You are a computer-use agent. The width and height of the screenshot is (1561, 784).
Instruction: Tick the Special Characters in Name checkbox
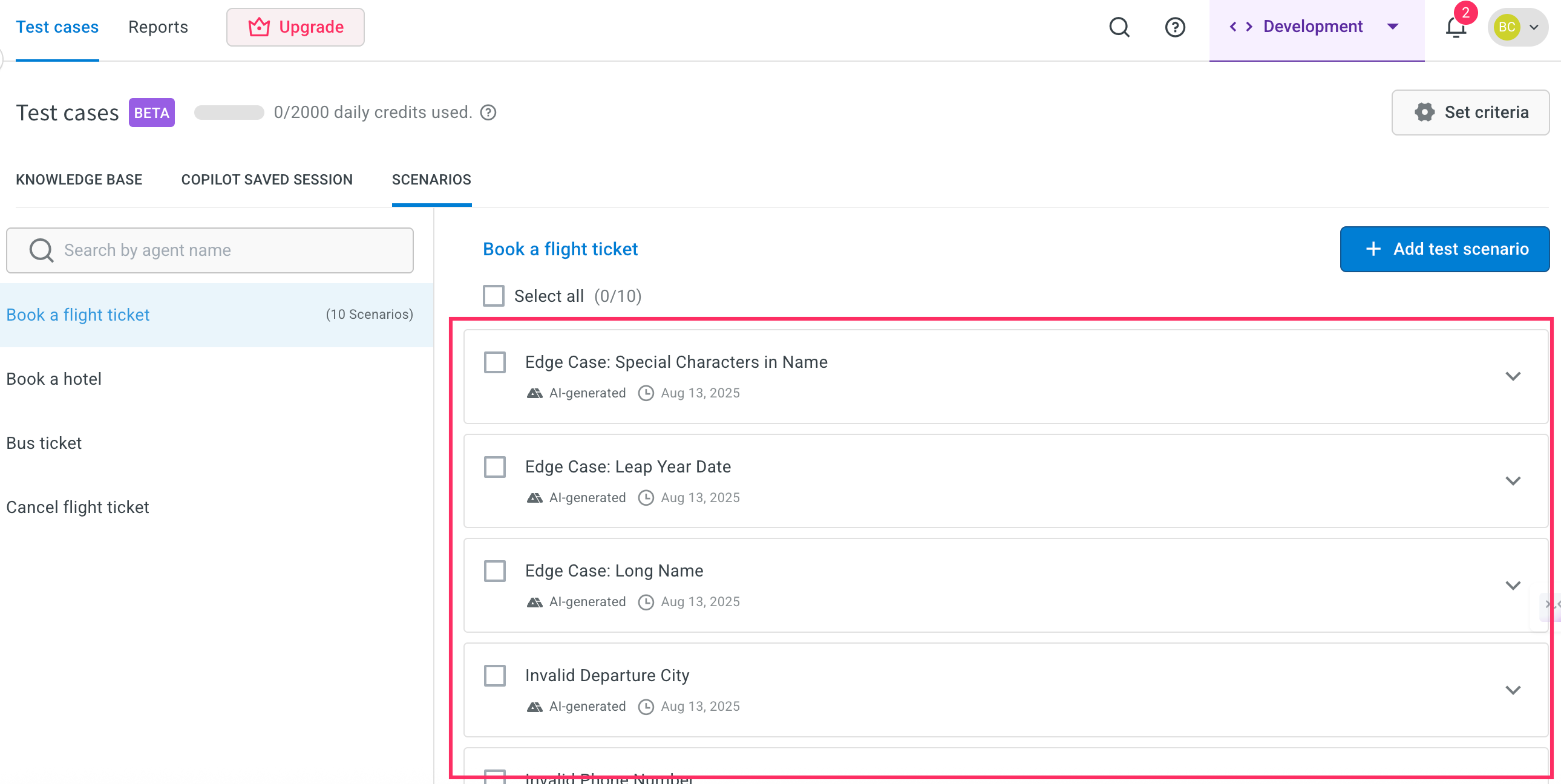494,362
